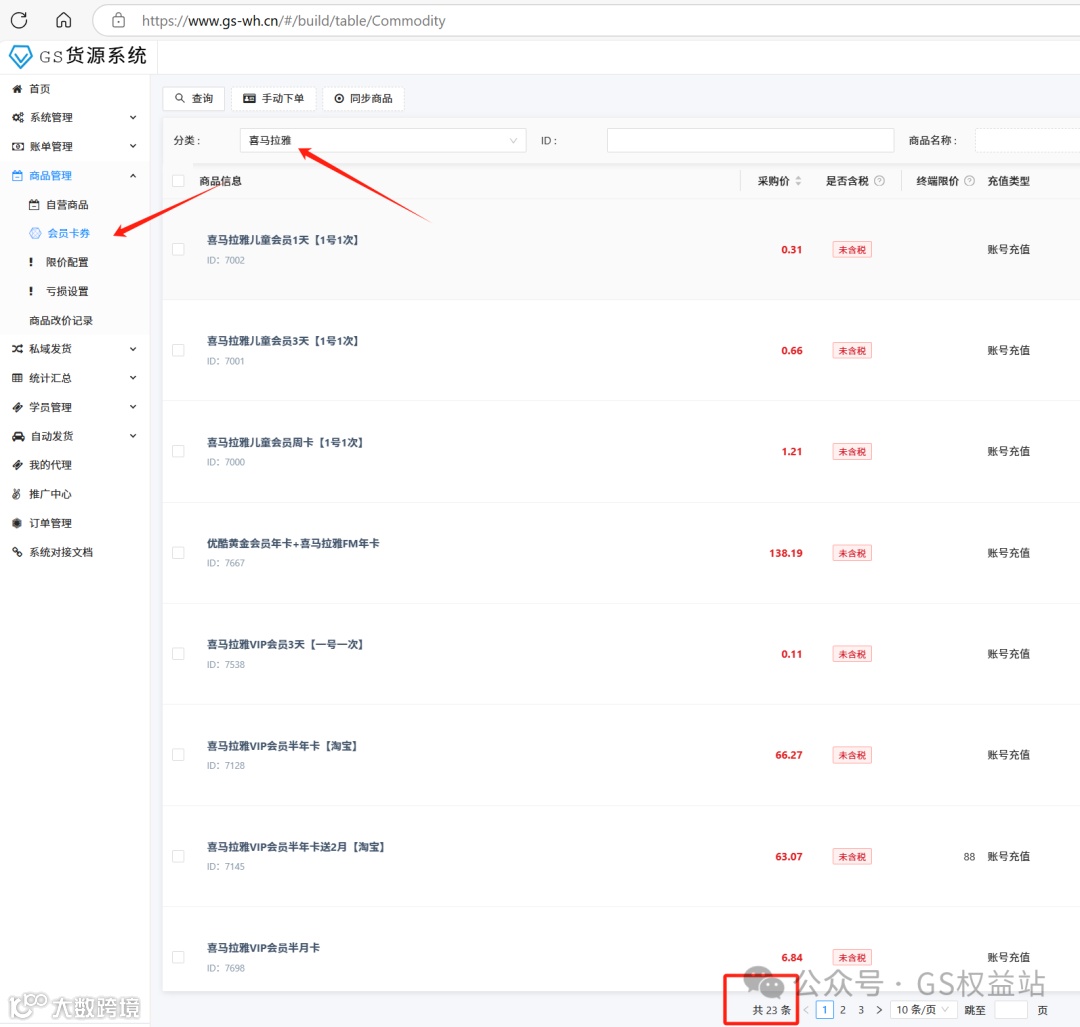This screenshot has height=1027, width=1080.
Task: Check the row for 优酷黄金会员年卡+喜马拉雅FM年卡
Action: [178, 552]
